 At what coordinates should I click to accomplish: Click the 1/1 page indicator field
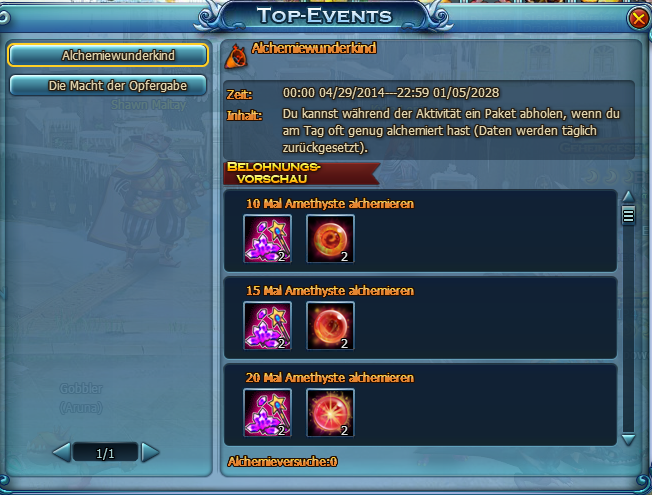click(105, 453)
